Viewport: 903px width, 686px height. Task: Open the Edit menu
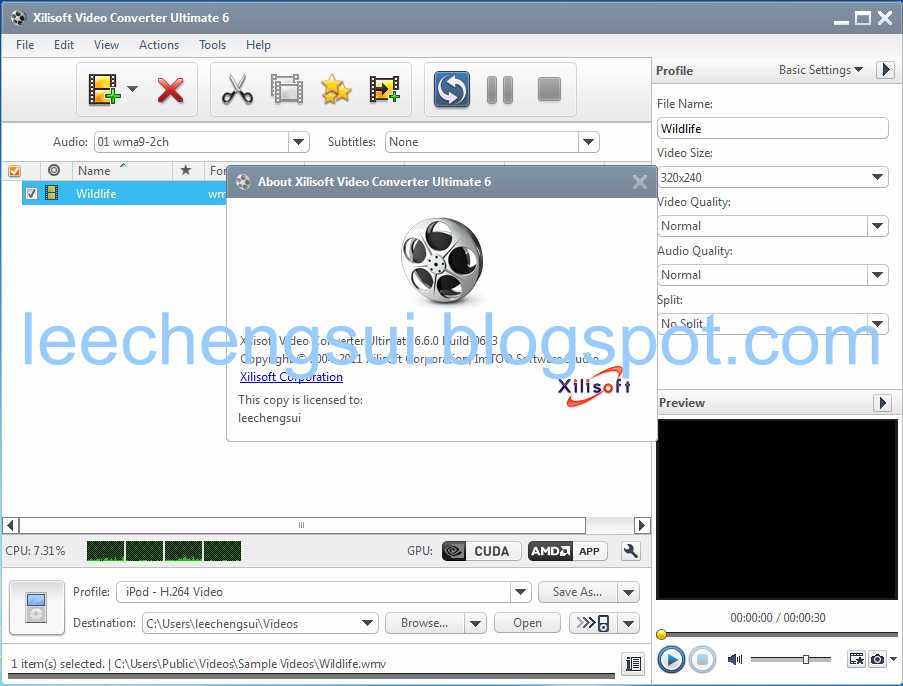[64, 45]
